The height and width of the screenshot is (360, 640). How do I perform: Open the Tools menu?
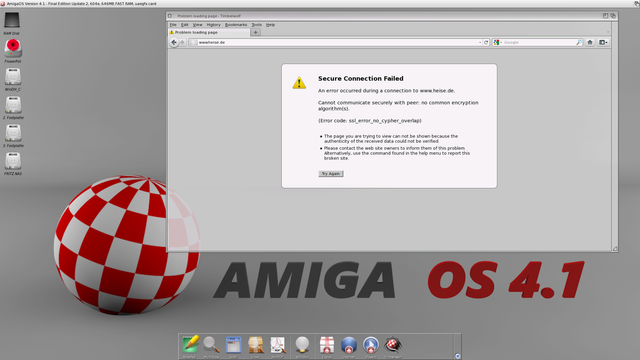point(256,25)
